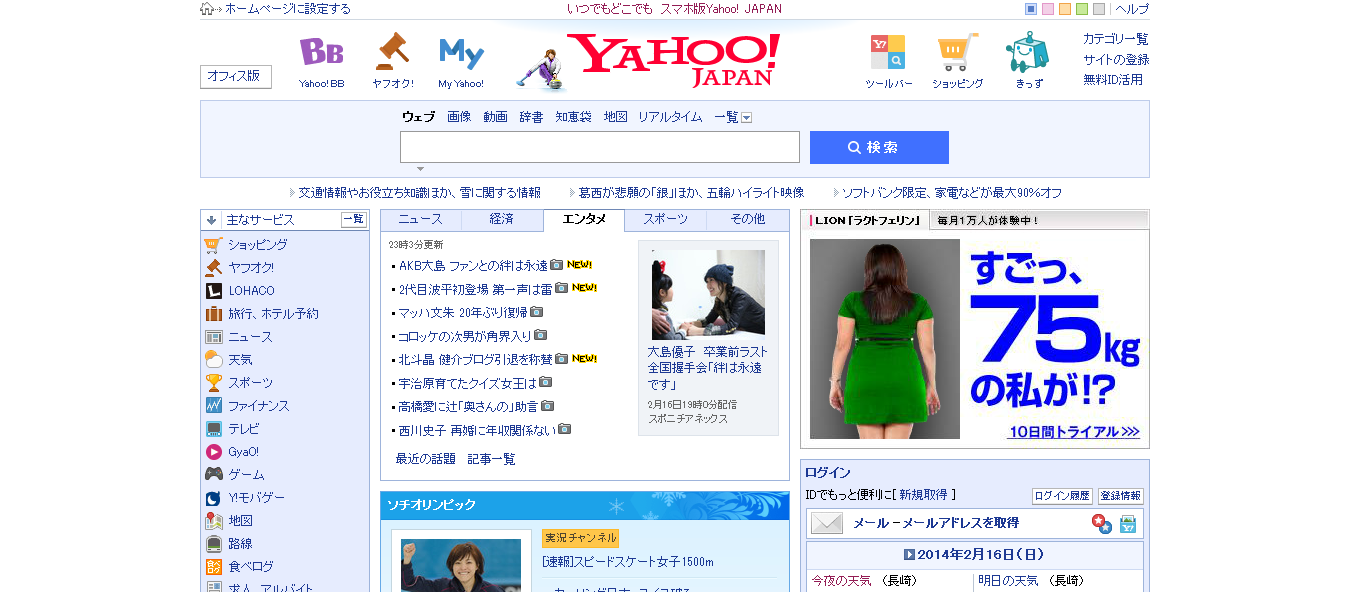This screenshot has height=592, width=1349.
Task: Click the Y!モバゲー sidebar icon
Action: point(213,498)
